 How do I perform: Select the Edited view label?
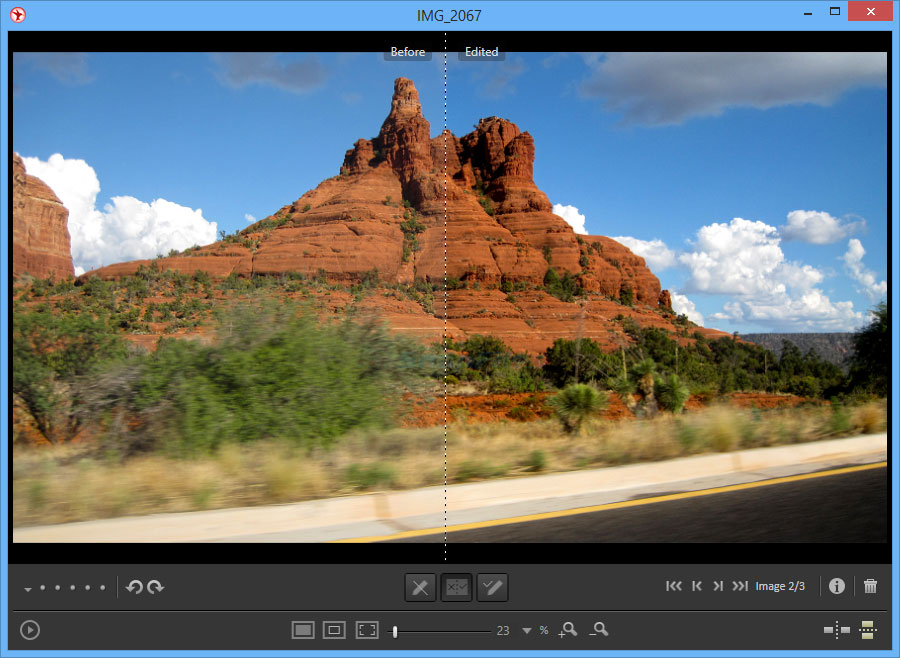pos(481,52)
